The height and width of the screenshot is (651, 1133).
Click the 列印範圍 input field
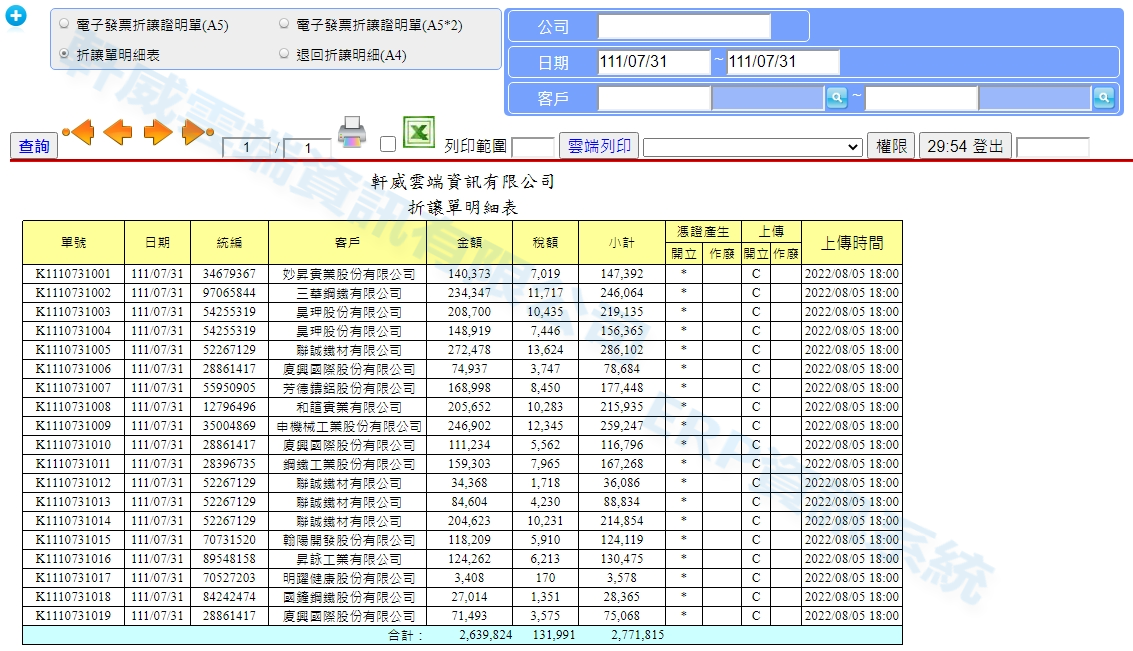tap(533, 147)
